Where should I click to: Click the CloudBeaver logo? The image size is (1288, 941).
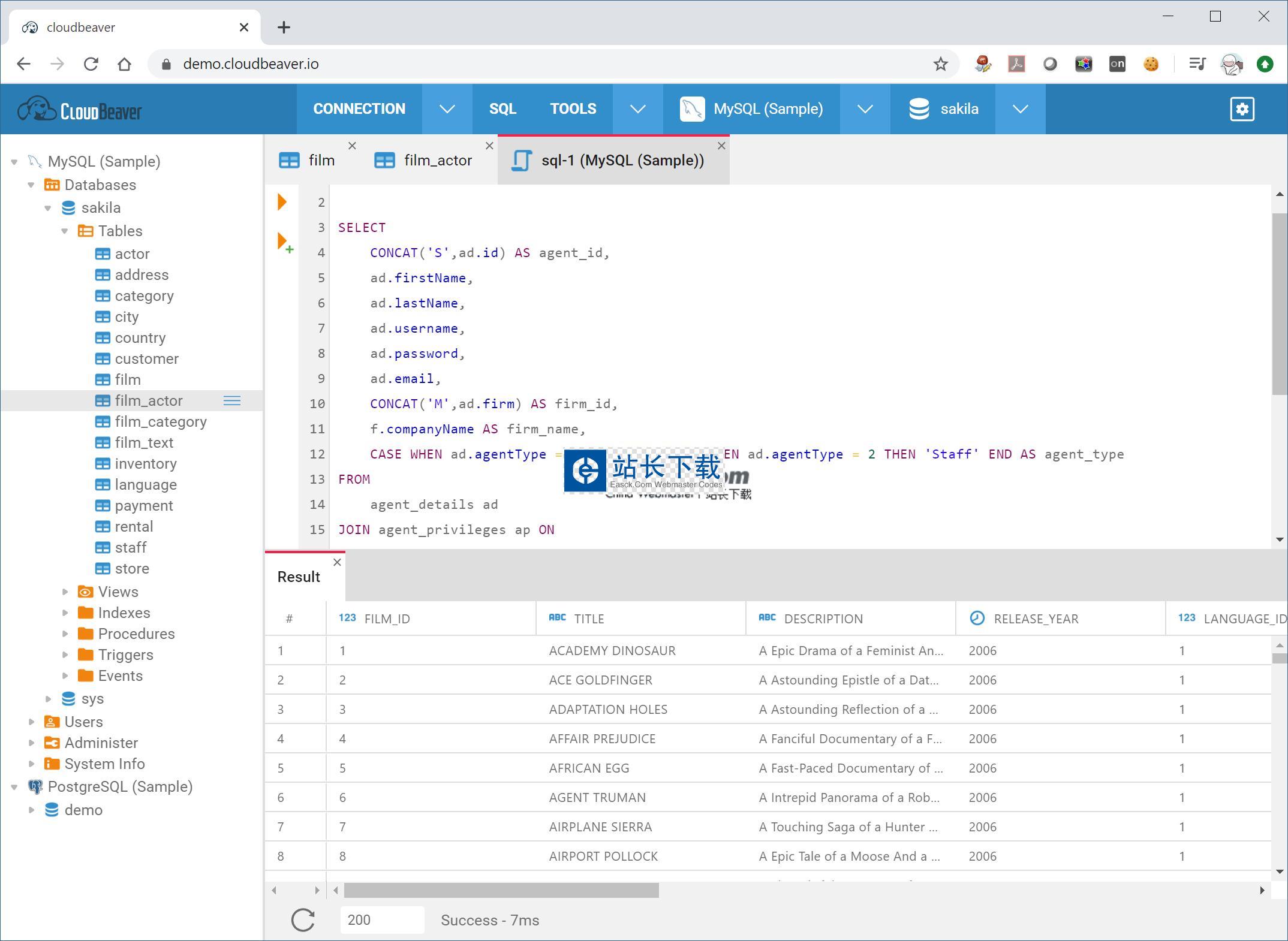click(x=80, y=110)
